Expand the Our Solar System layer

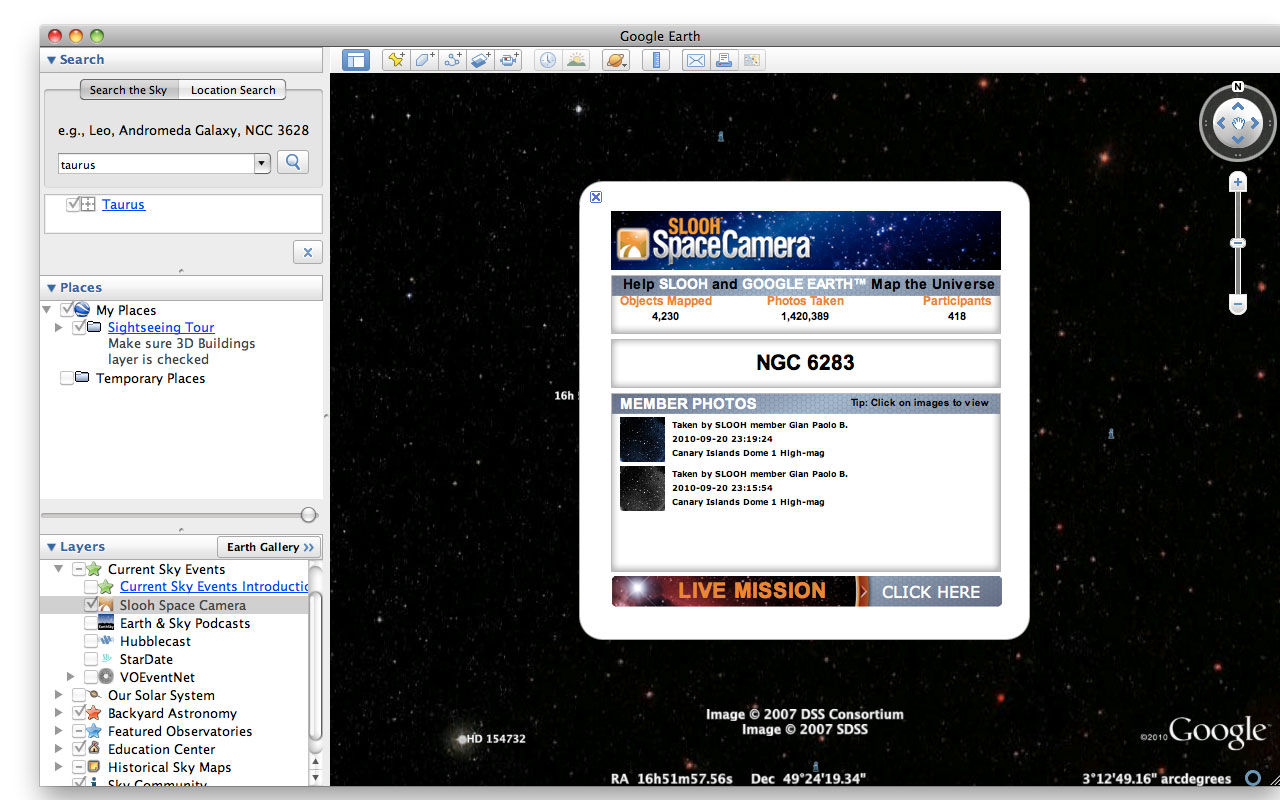58,695
